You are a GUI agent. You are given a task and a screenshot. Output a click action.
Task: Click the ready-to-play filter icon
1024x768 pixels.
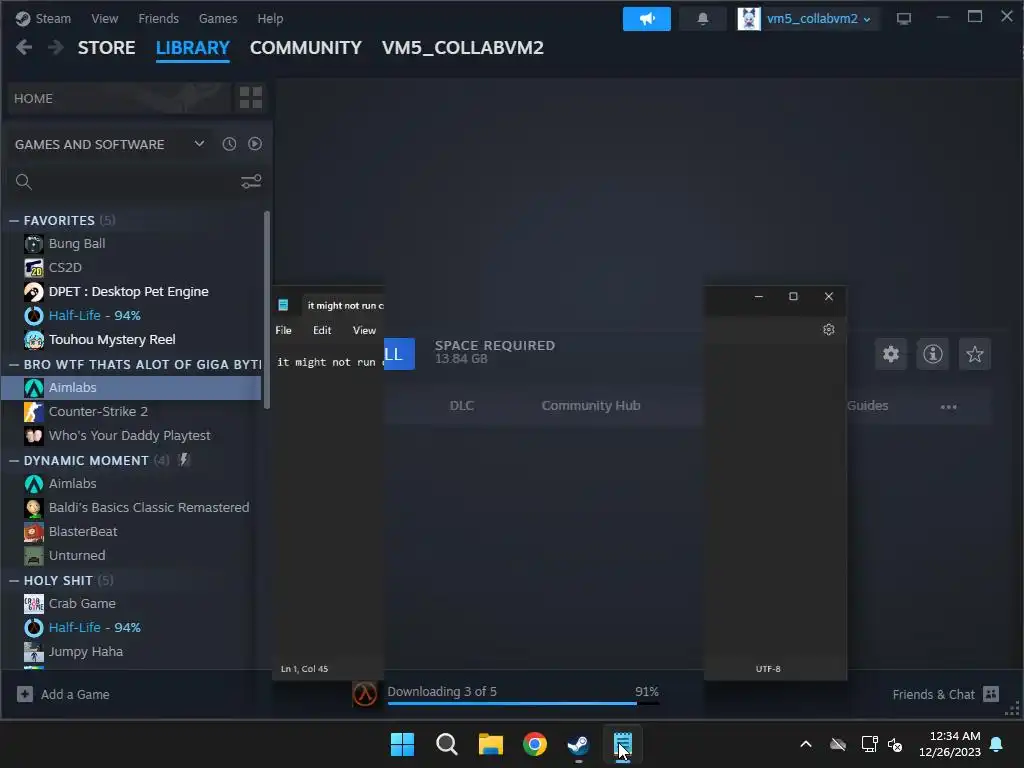click(255, 144)
